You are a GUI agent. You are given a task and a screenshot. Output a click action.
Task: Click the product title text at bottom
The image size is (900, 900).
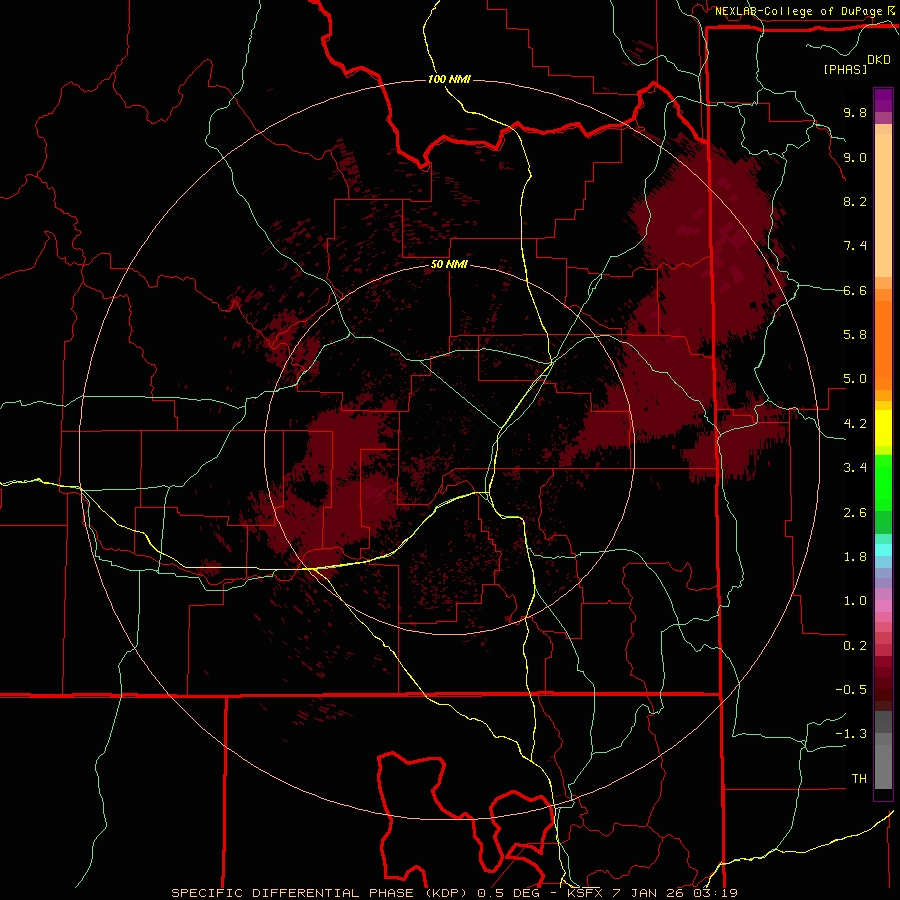[454, 893]
